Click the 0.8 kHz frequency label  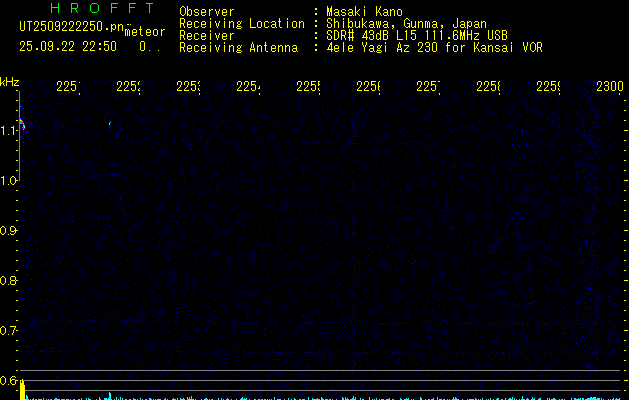(8, 280)
